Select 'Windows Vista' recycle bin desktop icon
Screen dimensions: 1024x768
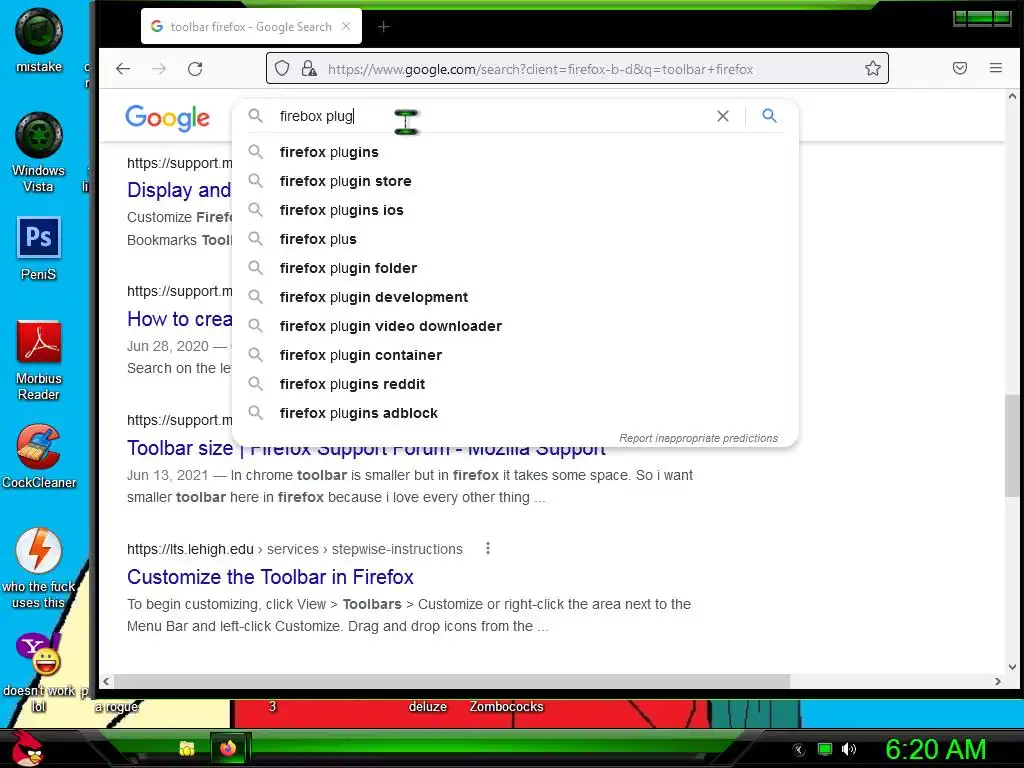pyautogui.click(x=39, y=153)
